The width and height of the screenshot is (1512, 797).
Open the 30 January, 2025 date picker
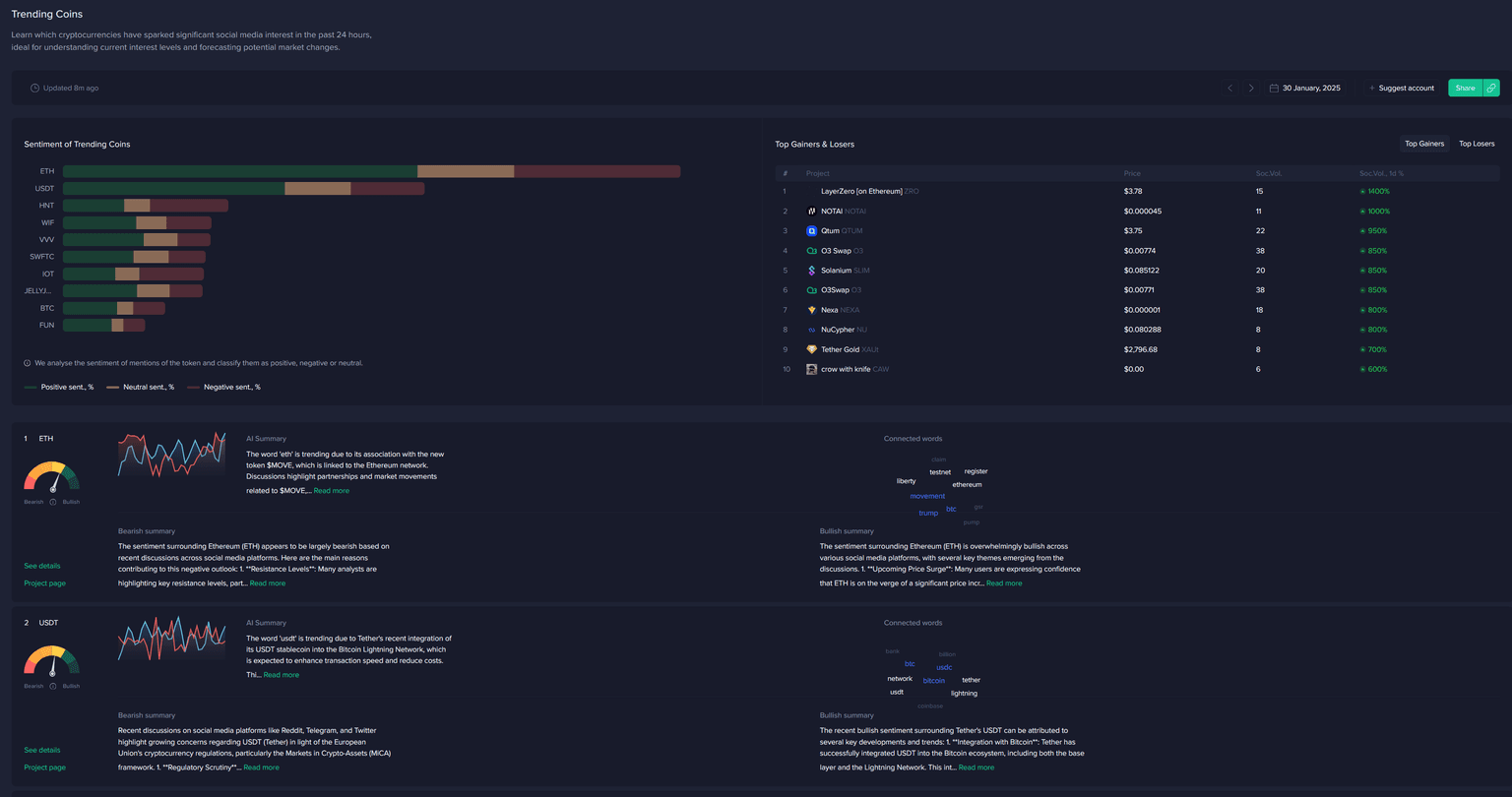click(1305, 88)
